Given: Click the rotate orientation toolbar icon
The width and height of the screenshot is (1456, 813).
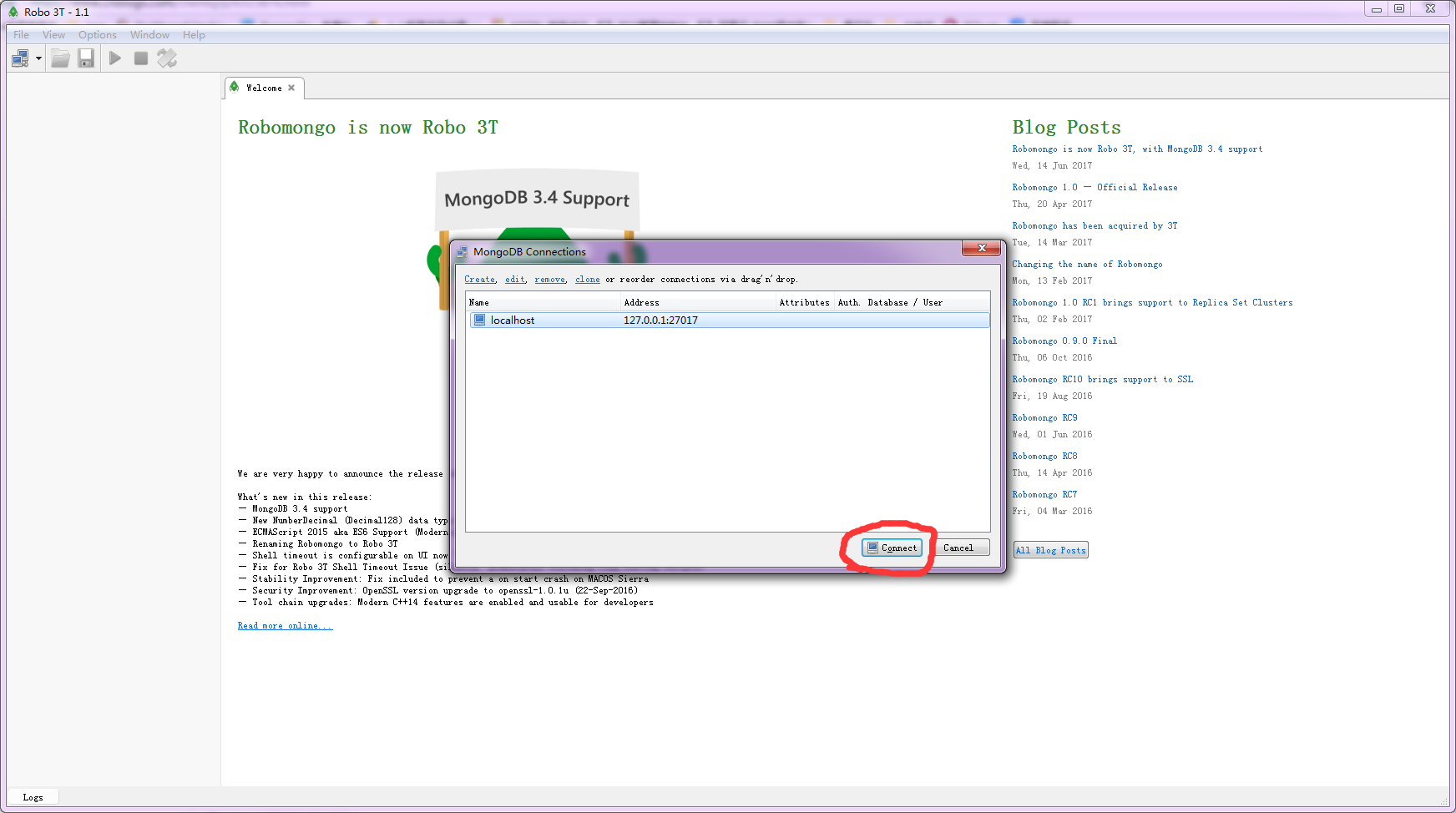Looking at the screenshot, I should pyautogui.click(x=167, y=58).
